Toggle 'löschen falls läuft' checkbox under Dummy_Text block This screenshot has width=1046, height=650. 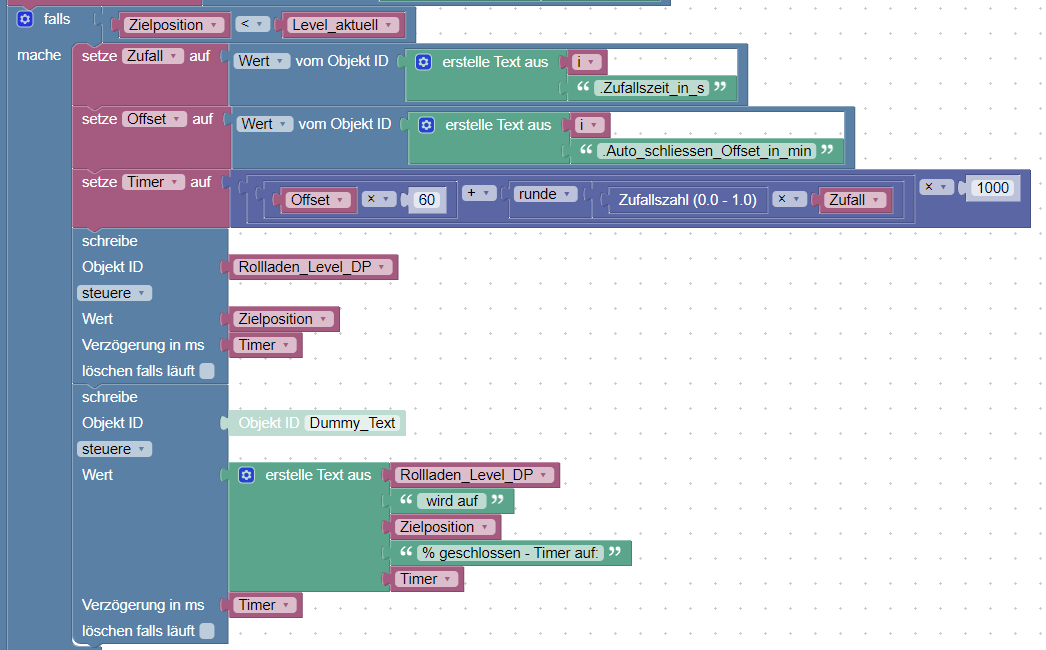point(207,631)
